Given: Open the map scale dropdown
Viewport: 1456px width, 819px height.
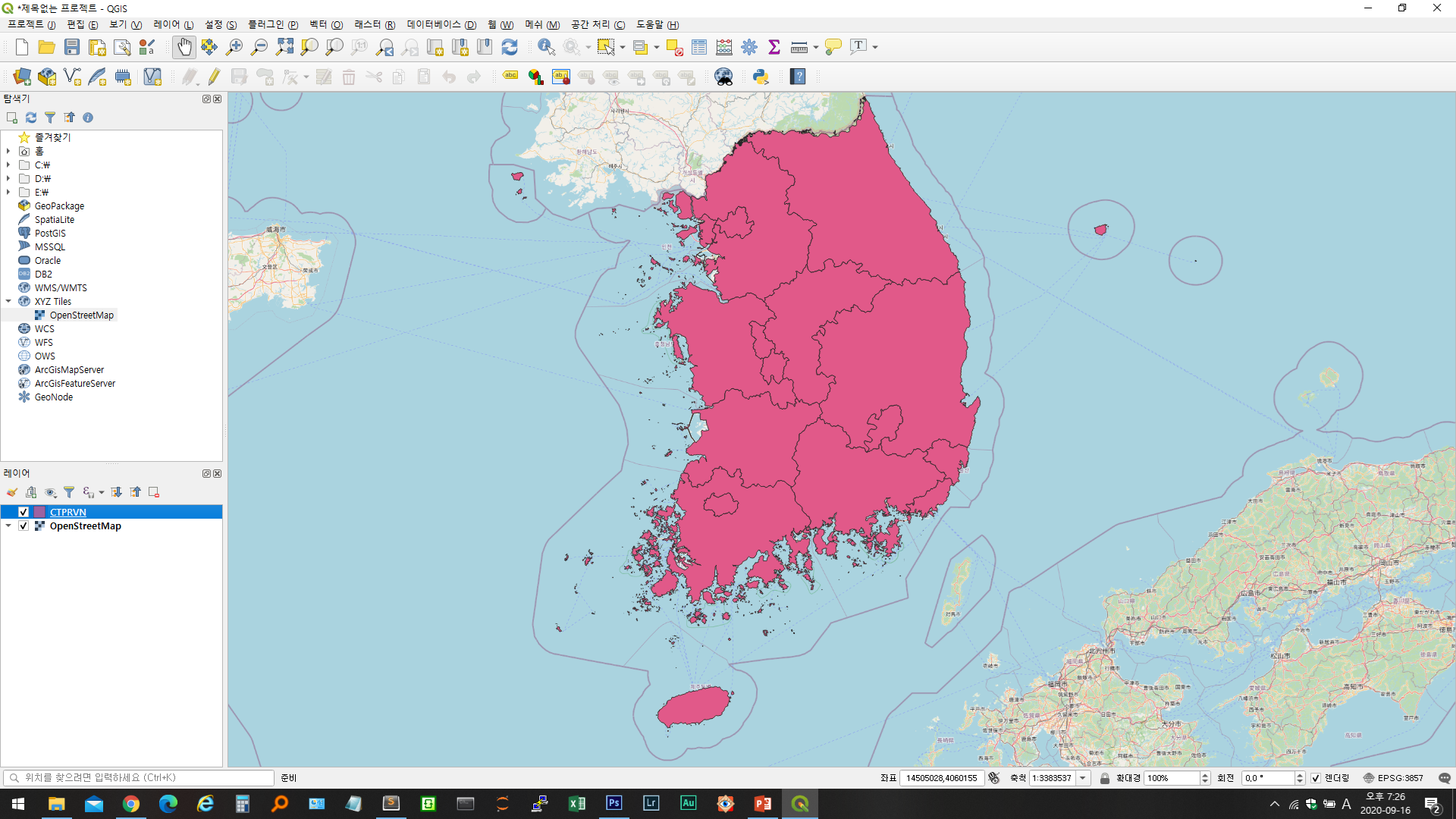Looking at the screenshot, I should point(1083,778).
